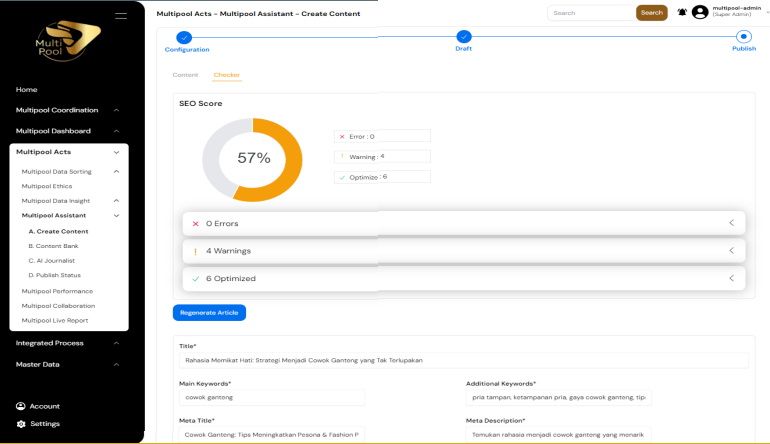Open C. AI Journalist menu item
Image resolution: width=770 pixels, height=444 pixels.
[x=52, y=261]
